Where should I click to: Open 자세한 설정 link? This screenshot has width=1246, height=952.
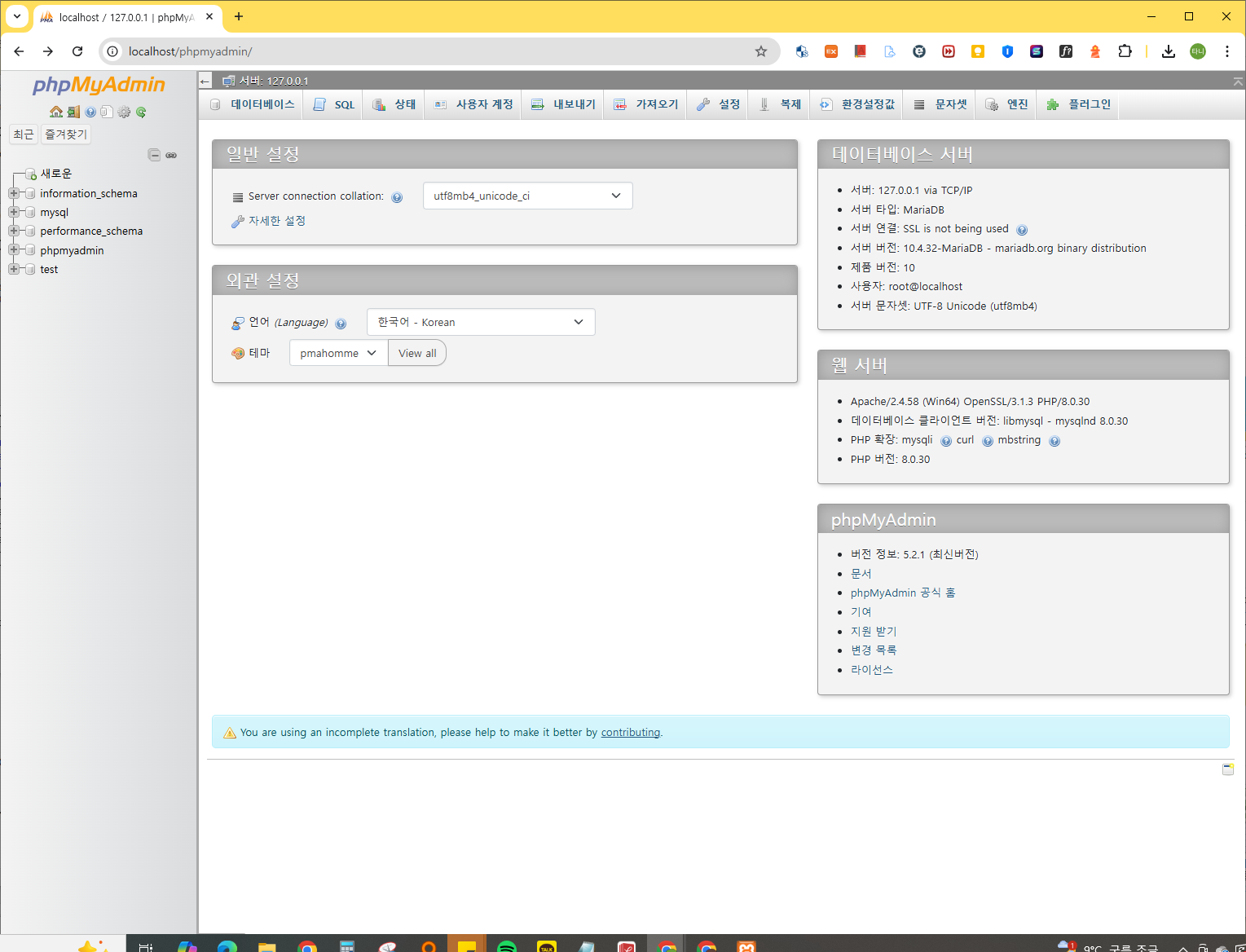click(x=277, y=221)
